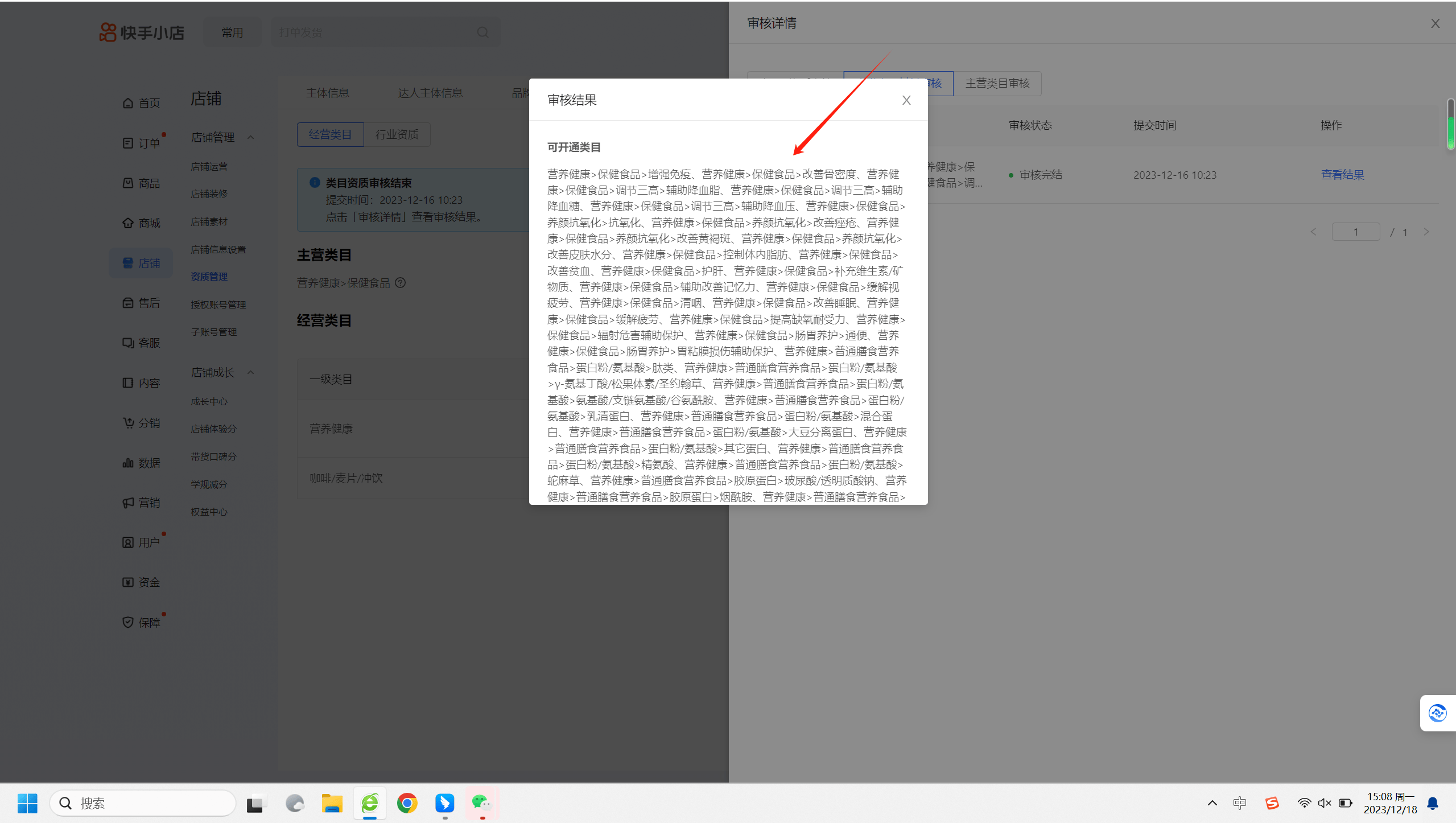Open the Windows Start menu
The width and height of the screenshot is (1456, 823).
27,803
